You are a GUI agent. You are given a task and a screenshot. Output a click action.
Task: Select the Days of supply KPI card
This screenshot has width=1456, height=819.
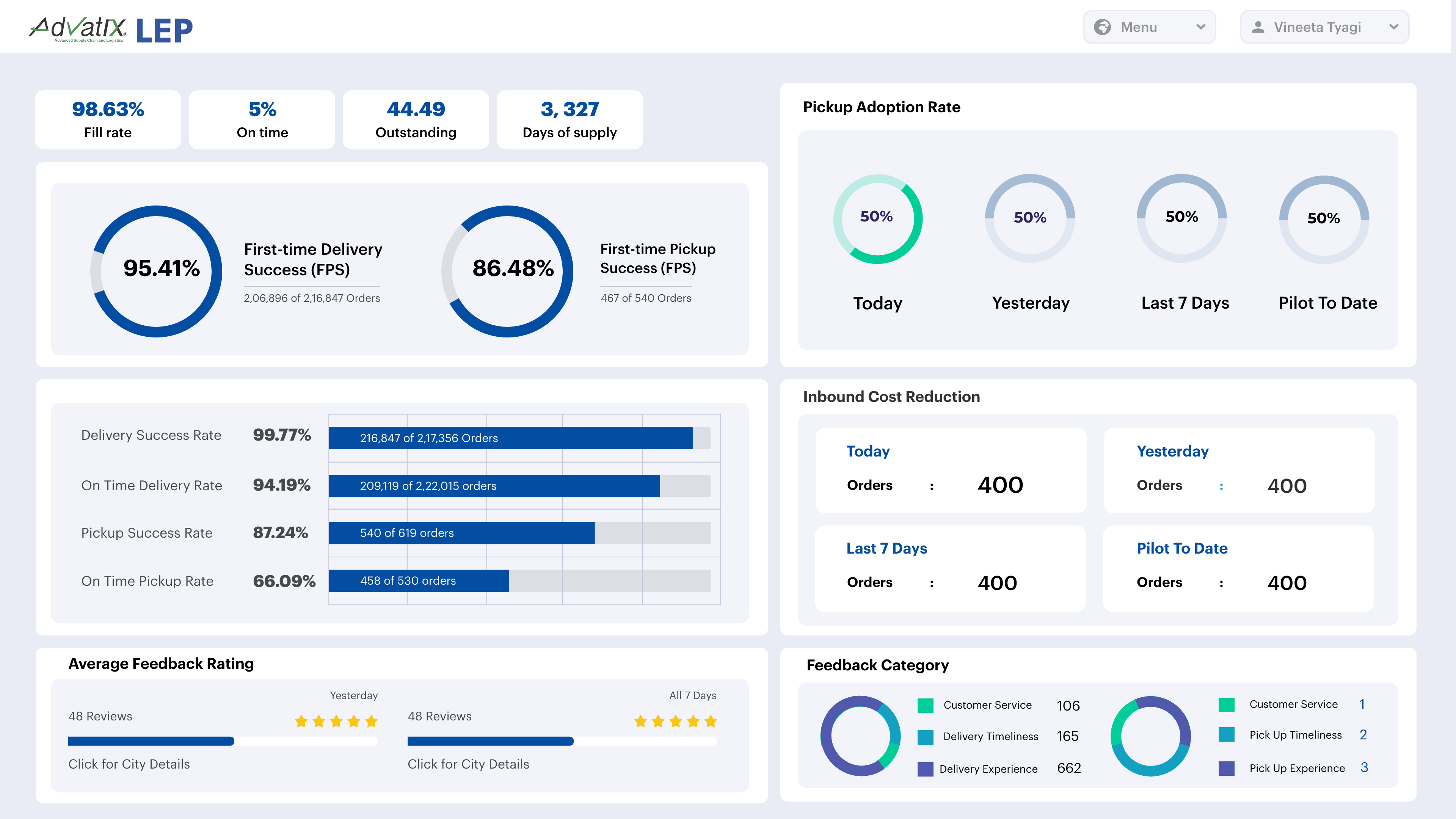(570, 119)
